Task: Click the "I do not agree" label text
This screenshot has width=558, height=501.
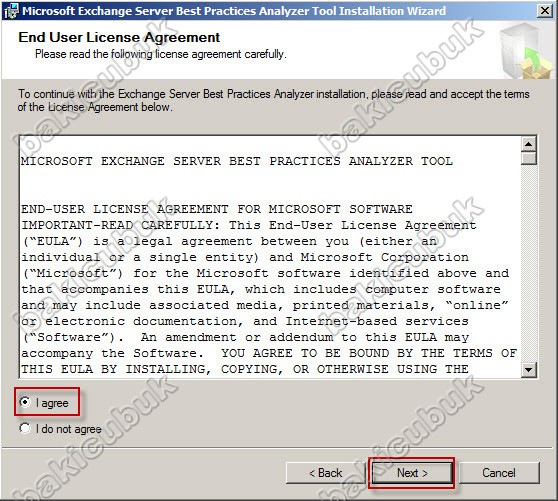Action: [x=69, y=429]
